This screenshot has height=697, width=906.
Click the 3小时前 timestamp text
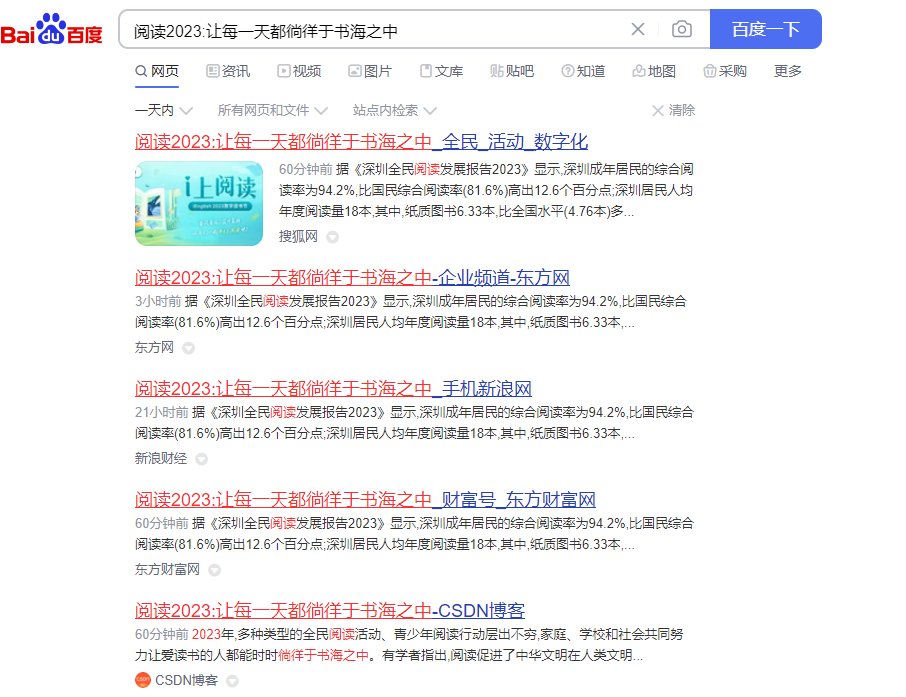pos(158,301)
